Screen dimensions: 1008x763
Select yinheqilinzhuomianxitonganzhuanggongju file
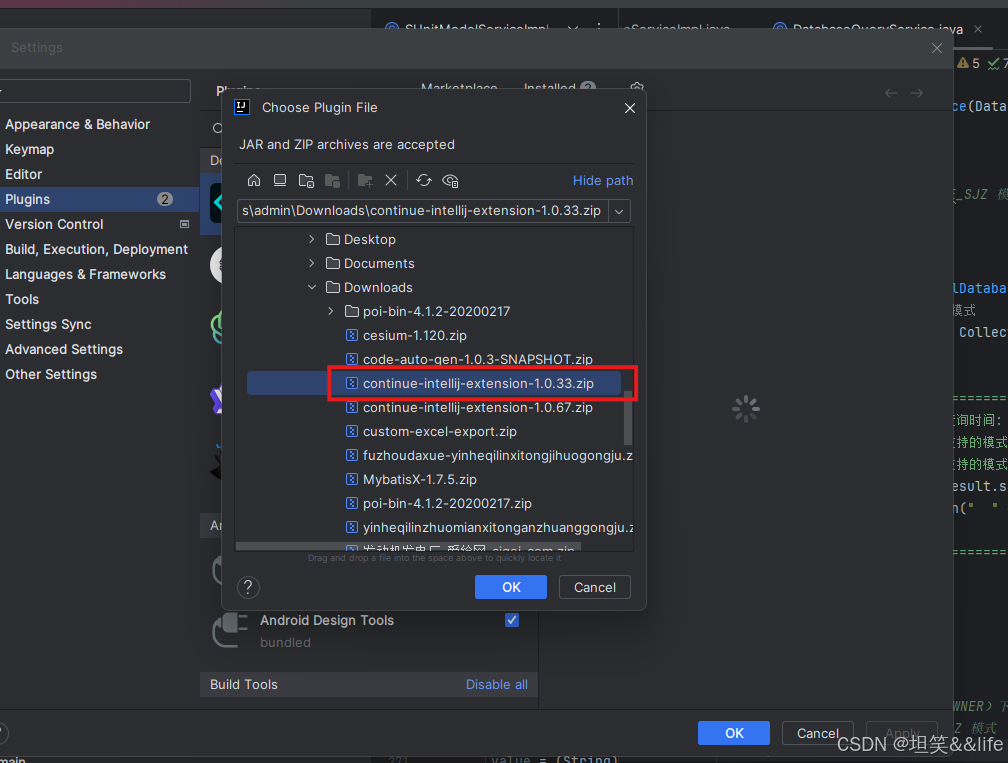pyautogui.click(x=489, y=527)
